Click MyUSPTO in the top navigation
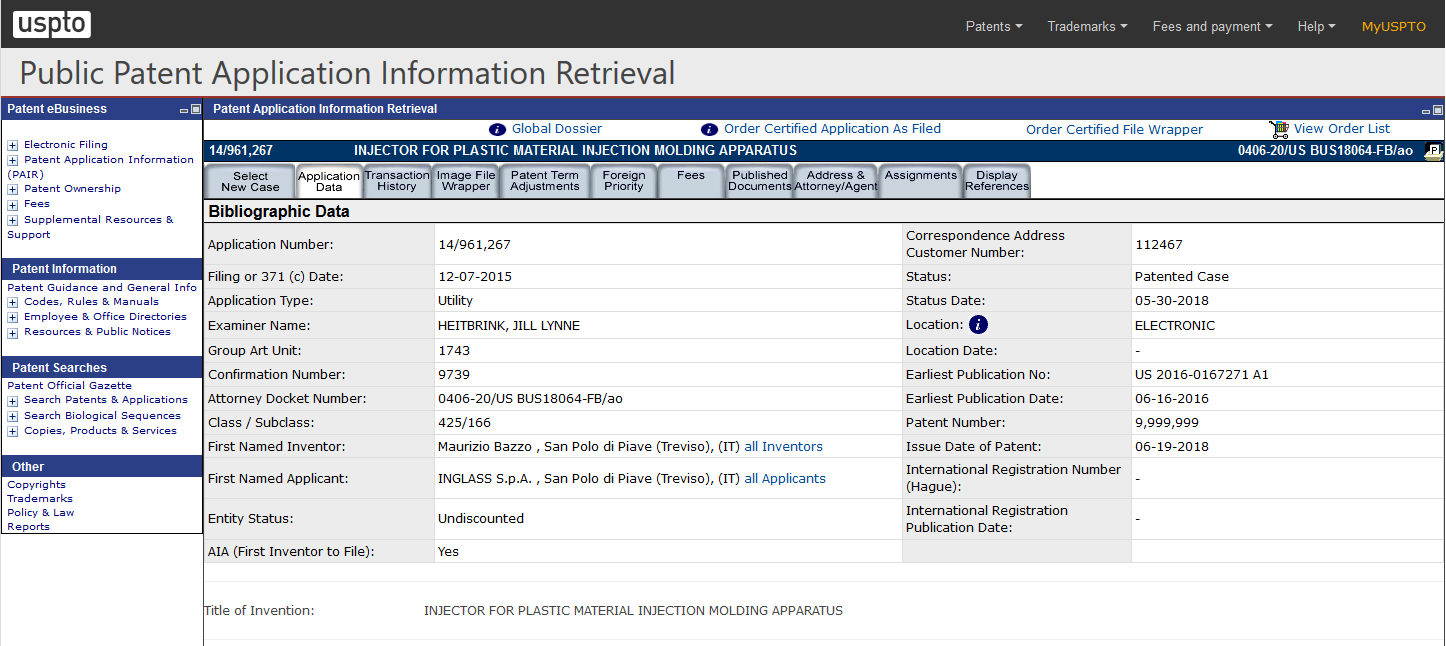 tap(1393, 27)
